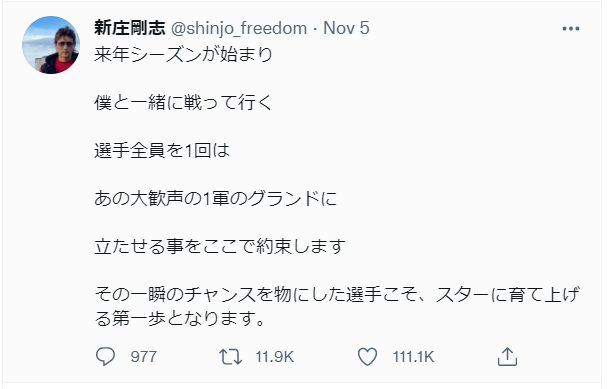Viewport: 616px width, 389px height.
Task: Open the @shinjo_freedom handle link
Action: 239,28
